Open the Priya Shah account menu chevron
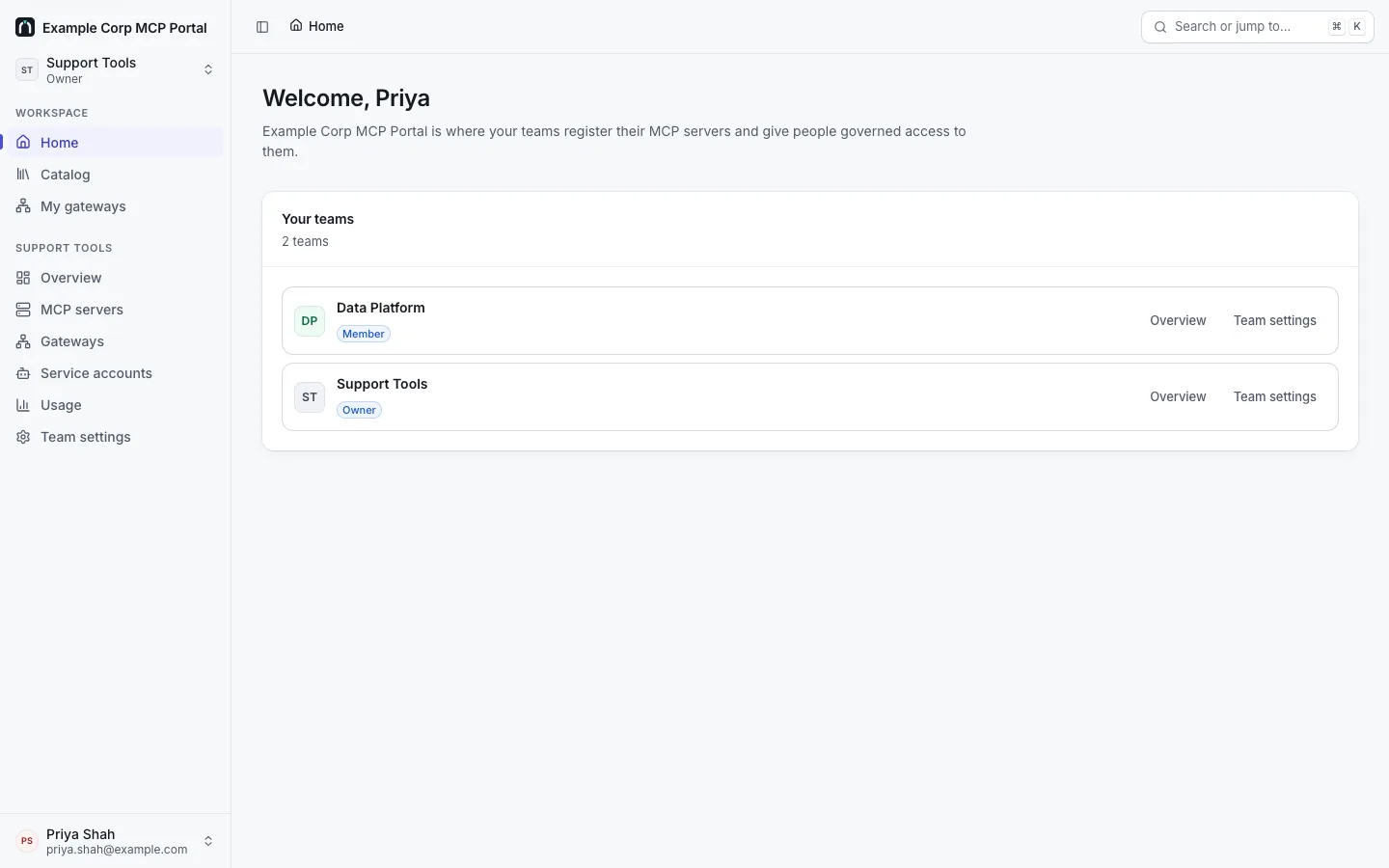Screen dimensions: 1389x868 [208, 841]
